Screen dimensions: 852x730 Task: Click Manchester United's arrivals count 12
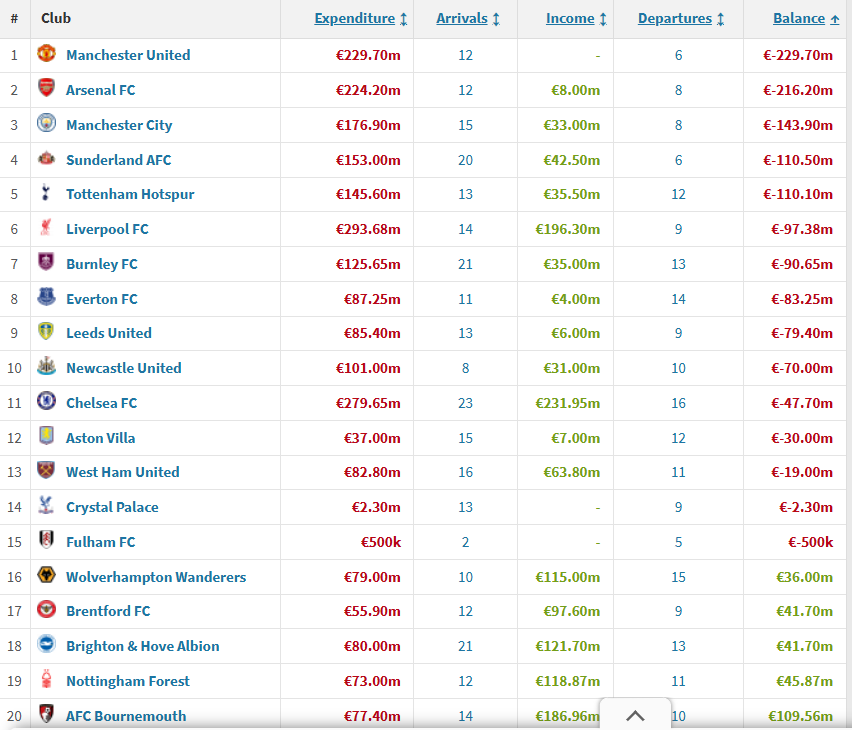(465, 55)
